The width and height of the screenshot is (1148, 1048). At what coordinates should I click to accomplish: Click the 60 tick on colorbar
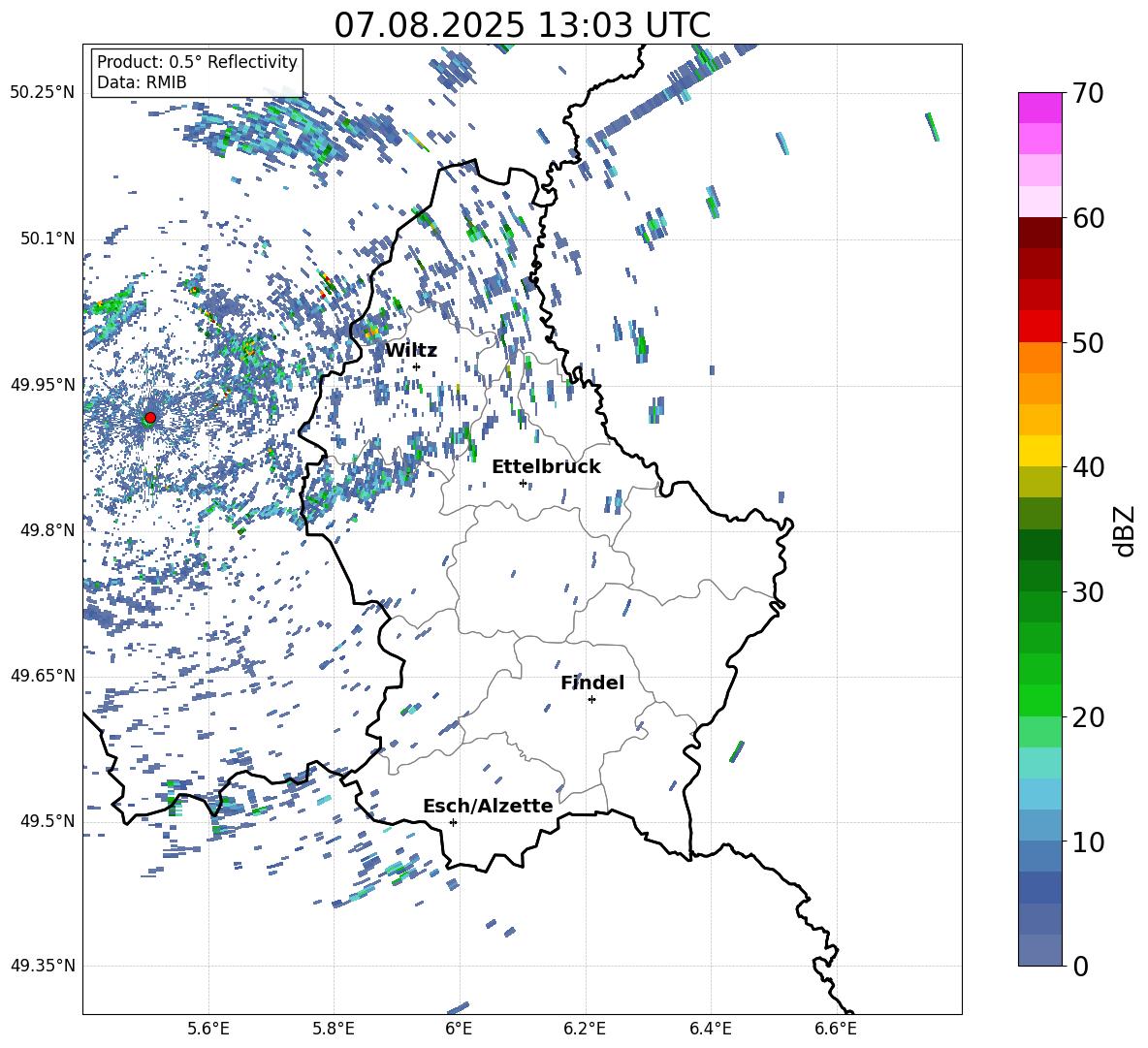pos(1088,218)
